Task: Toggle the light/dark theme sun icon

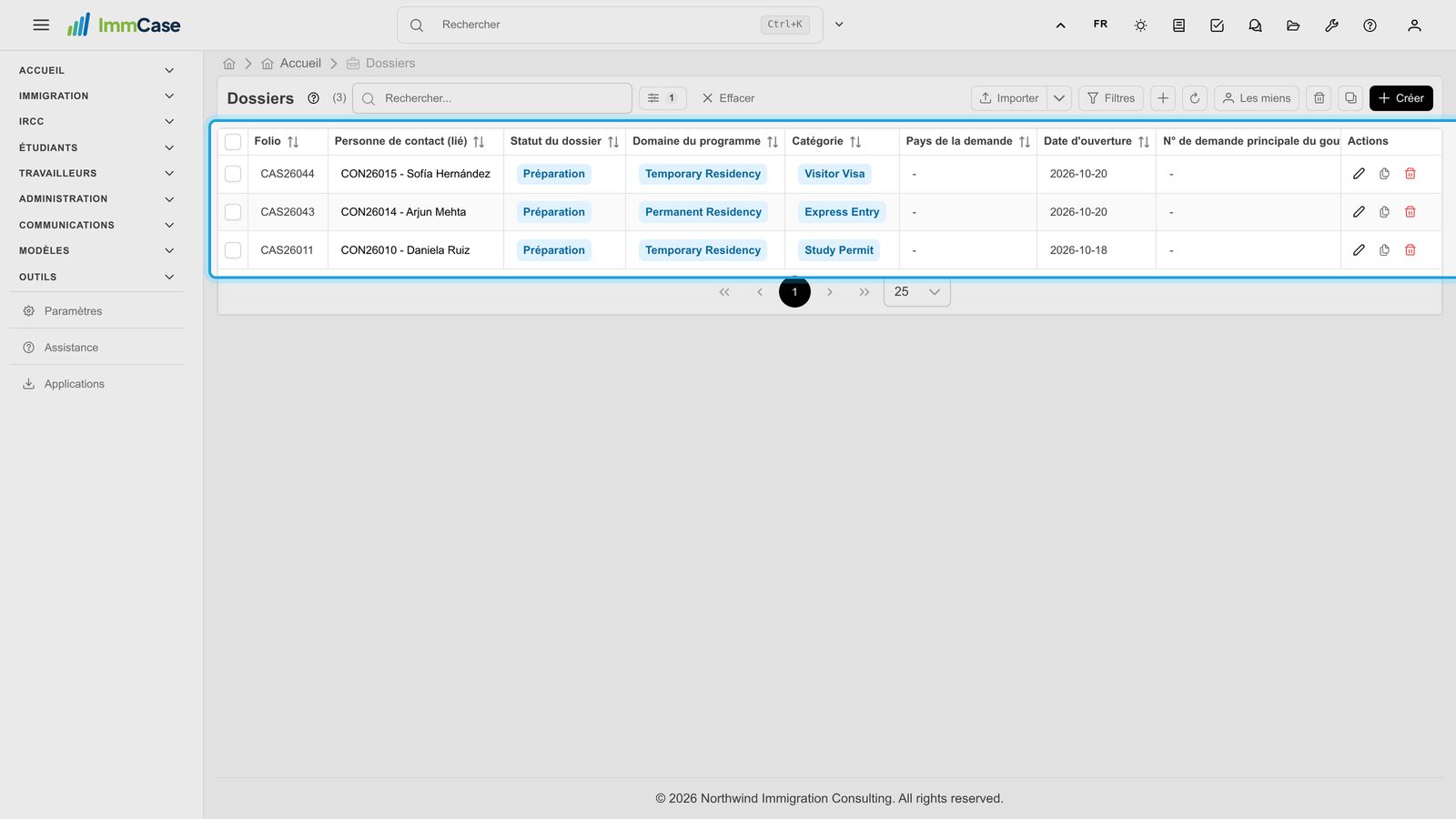Action: (x=1140, y=25)
